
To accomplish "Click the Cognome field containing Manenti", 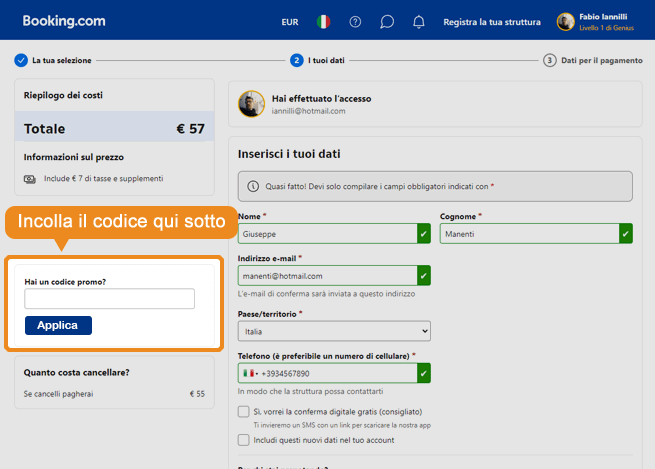I will (528, 234).
